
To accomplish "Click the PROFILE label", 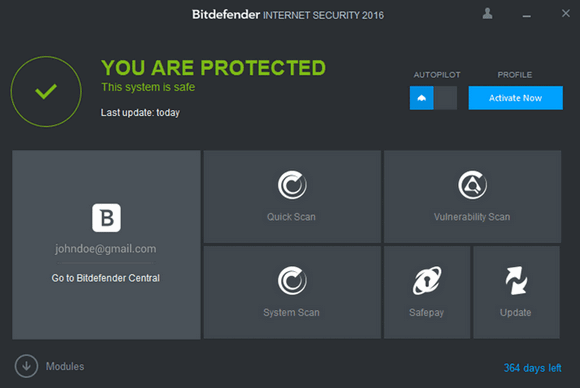I will pos(515,75).
